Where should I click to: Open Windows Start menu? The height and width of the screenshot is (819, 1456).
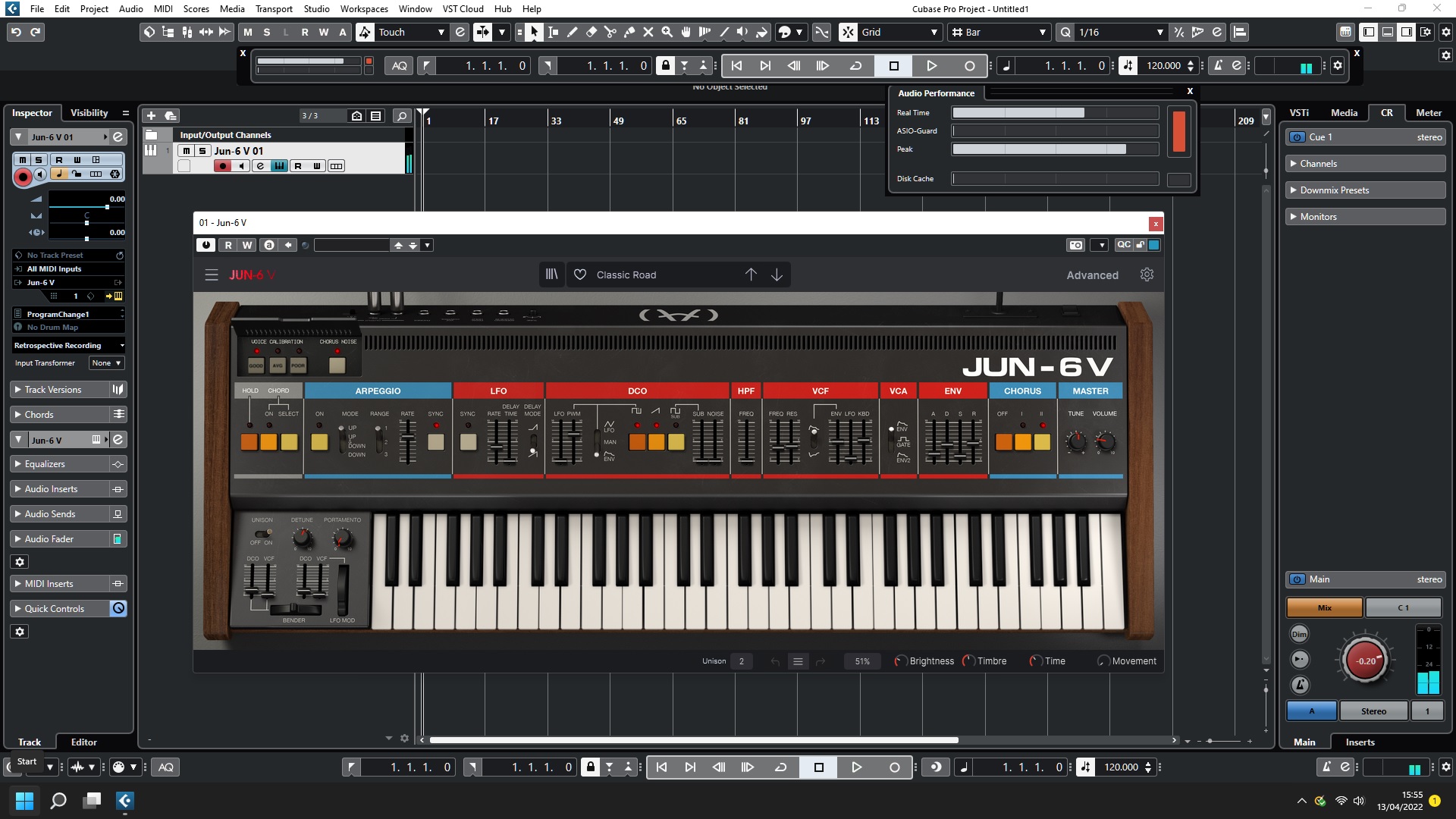(24, 800)
